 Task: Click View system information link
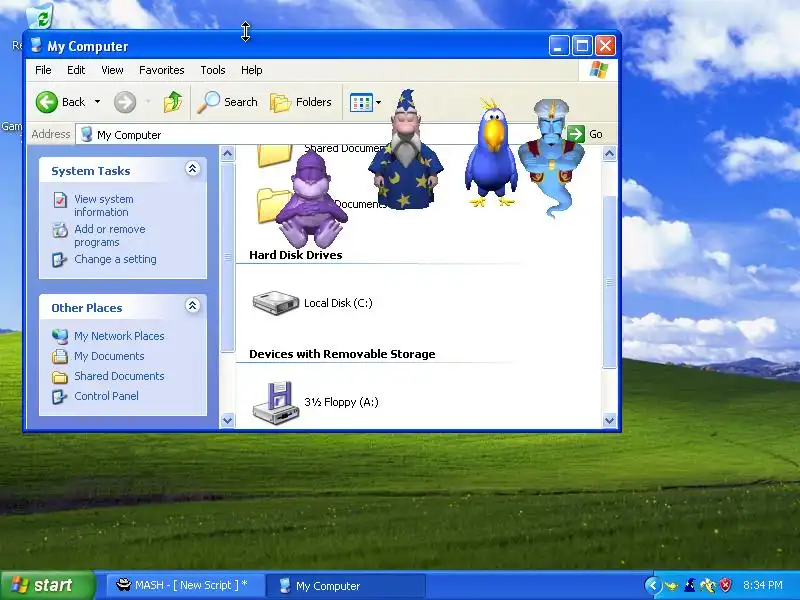point(104,206)
